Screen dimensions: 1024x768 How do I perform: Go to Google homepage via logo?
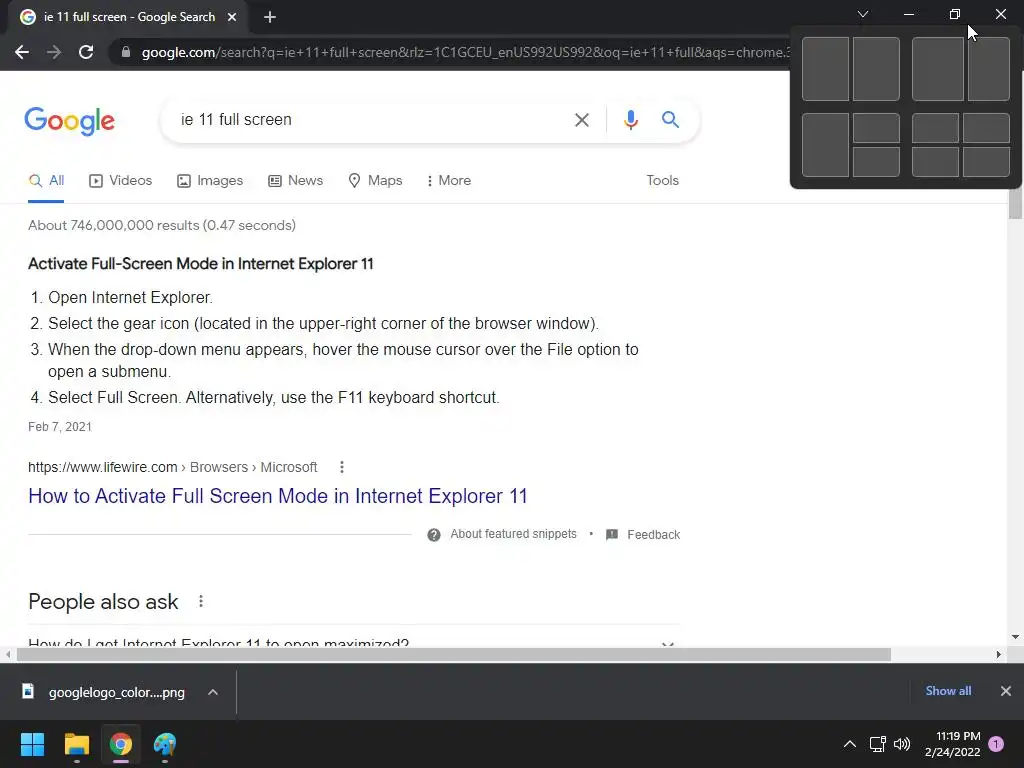coord(69,121)
